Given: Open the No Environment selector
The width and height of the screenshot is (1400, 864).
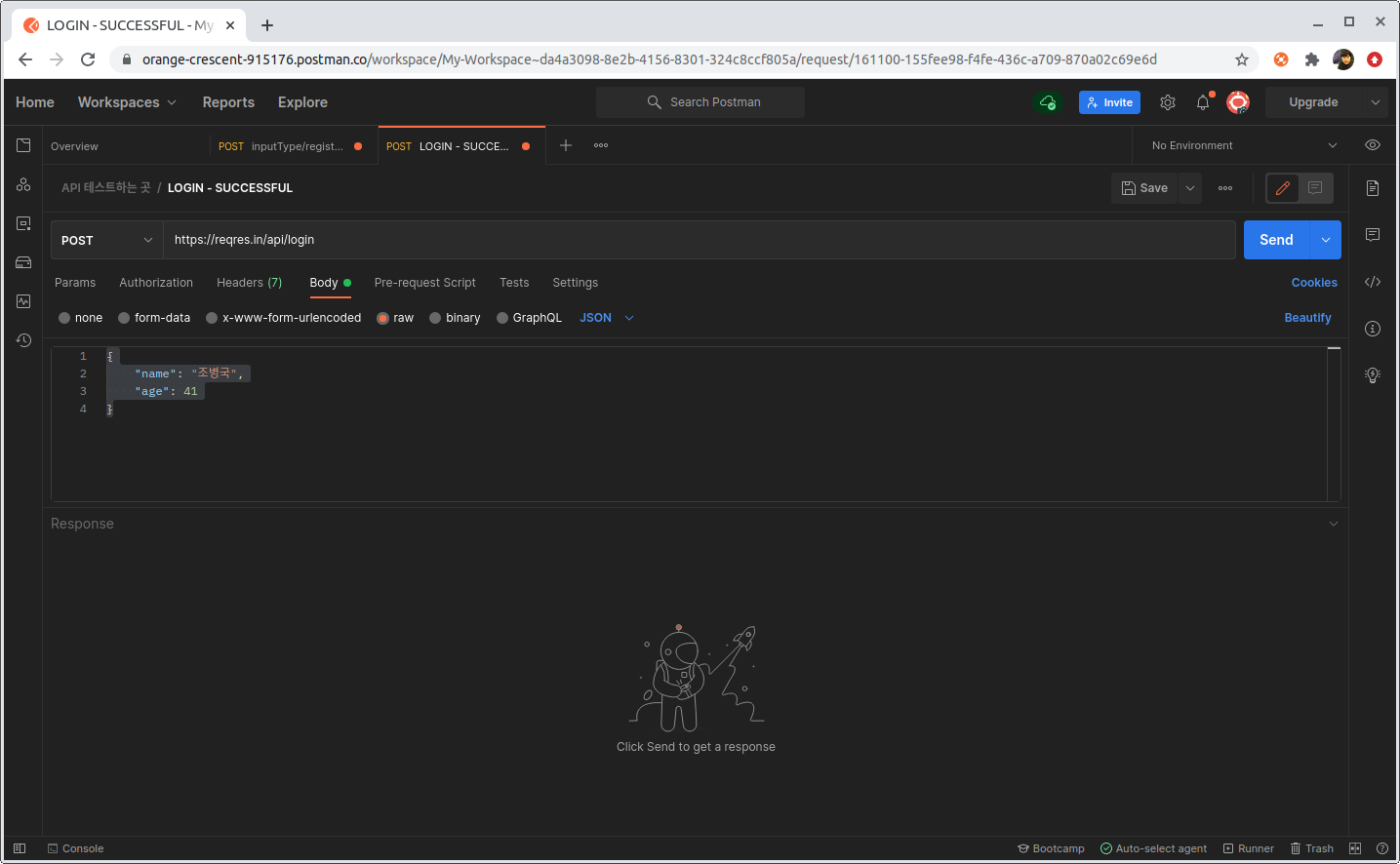Looking at the screenshot, I should (1244, 145).
